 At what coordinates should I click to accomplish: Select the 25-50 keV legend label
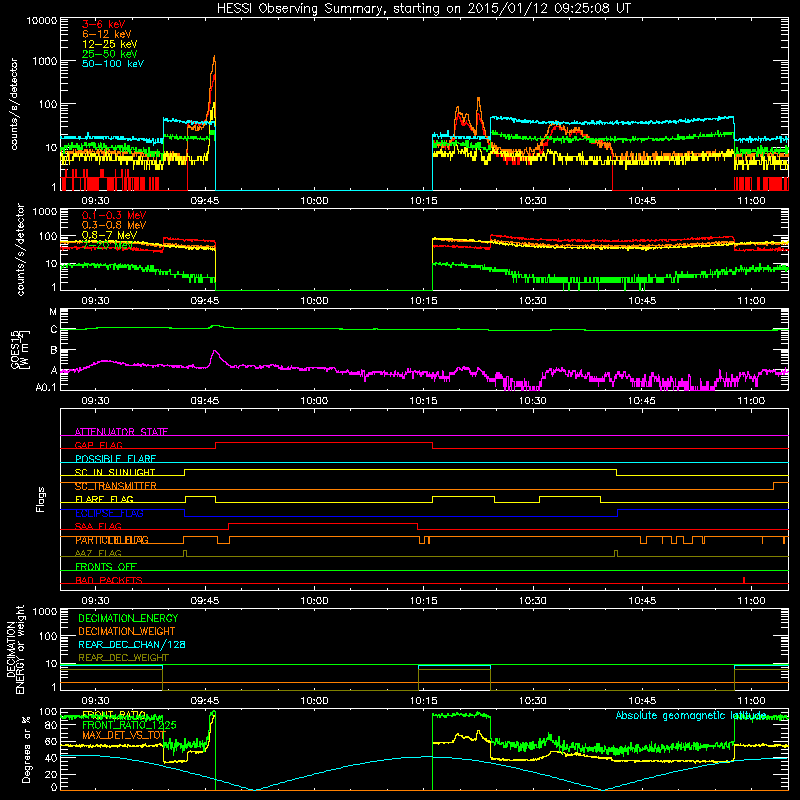coord(110,54)
